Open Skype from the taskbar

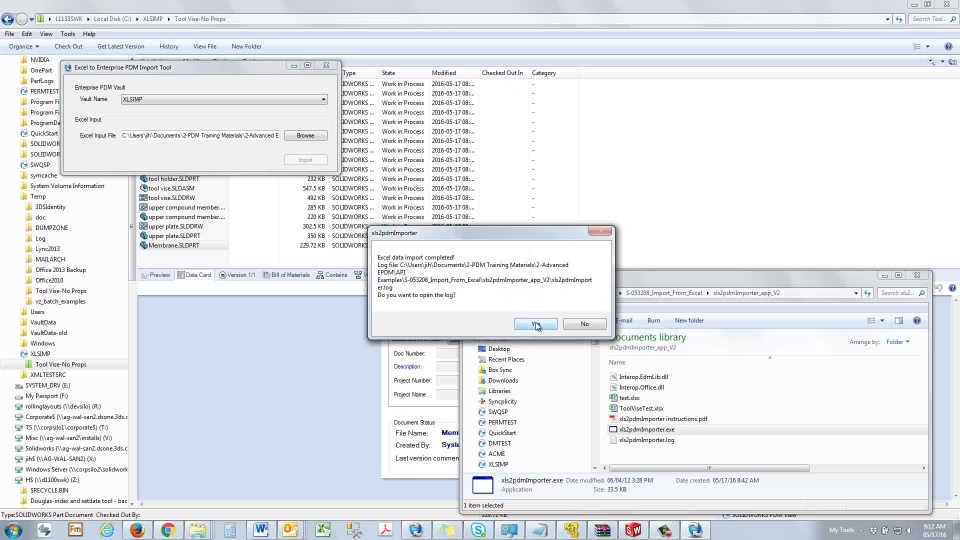coord(478,530)
